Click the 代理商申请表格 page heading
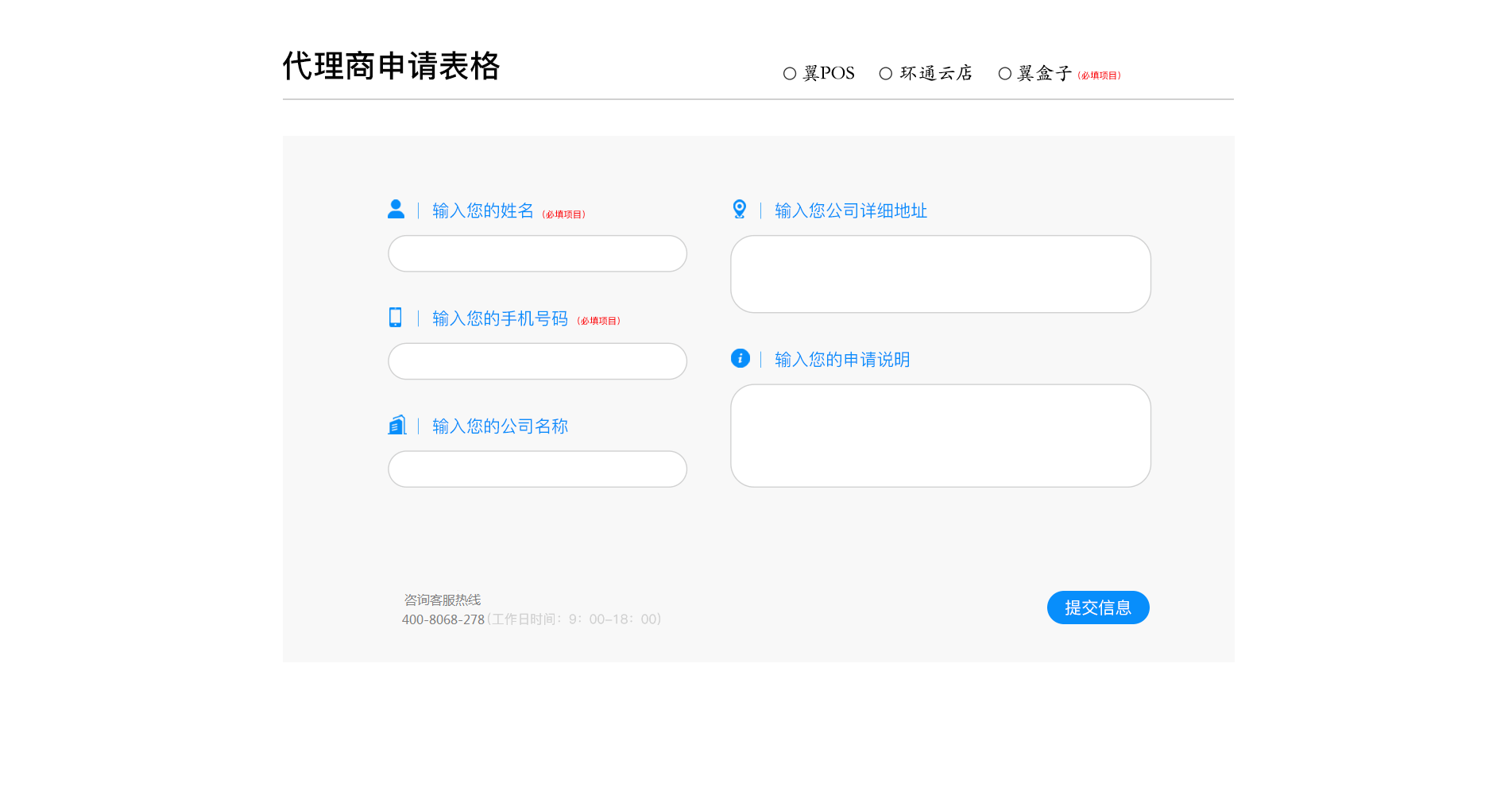This screenshot has height=787, width=1512. click(x=391, y=66)
